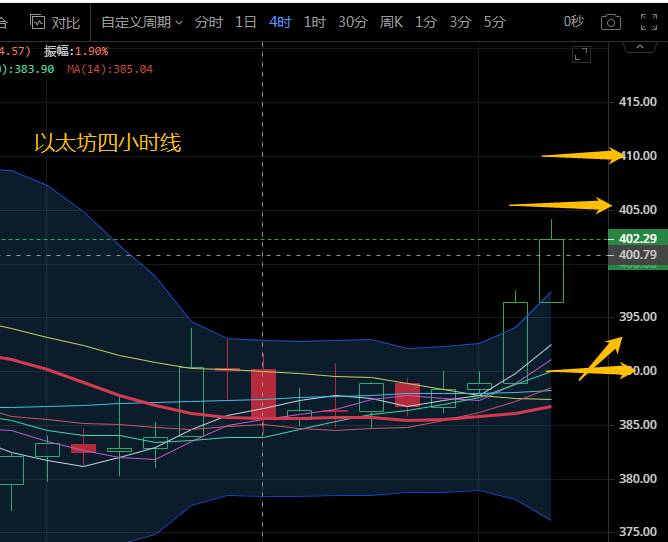Image resolution: width=668 pixels, height=542 pixels.
Task: Click the 375.00 price axis label
Action: (638, 531)
